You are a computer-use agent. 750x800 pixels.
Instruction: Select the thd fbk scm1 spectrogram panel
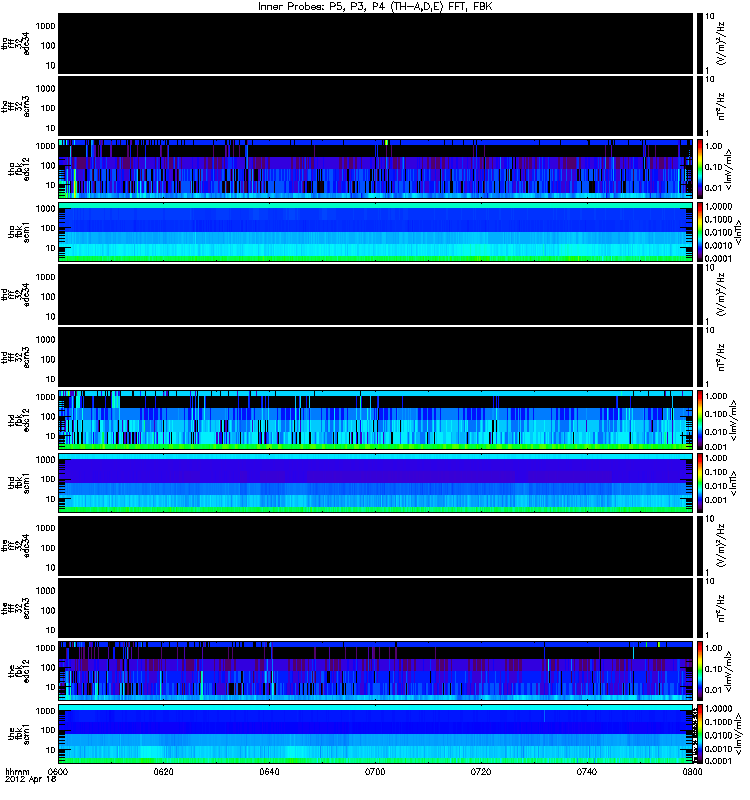(x=376, y=483)
